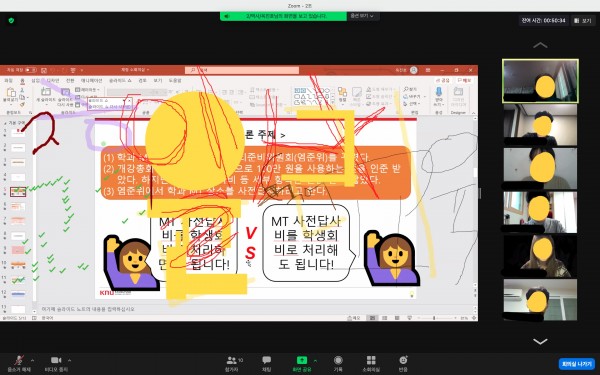The width and height of the screenshot is (600, 375).
Task: Click the PowerPoint user account avatar
Action: point(414,70)
